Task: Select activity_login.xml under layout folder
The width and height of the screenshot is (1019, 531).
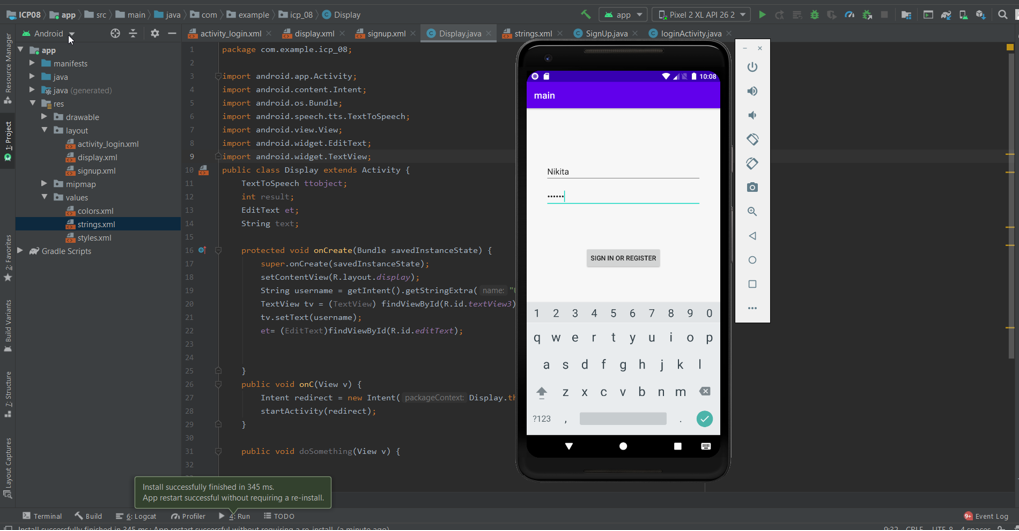Action: tap(102, 144)
